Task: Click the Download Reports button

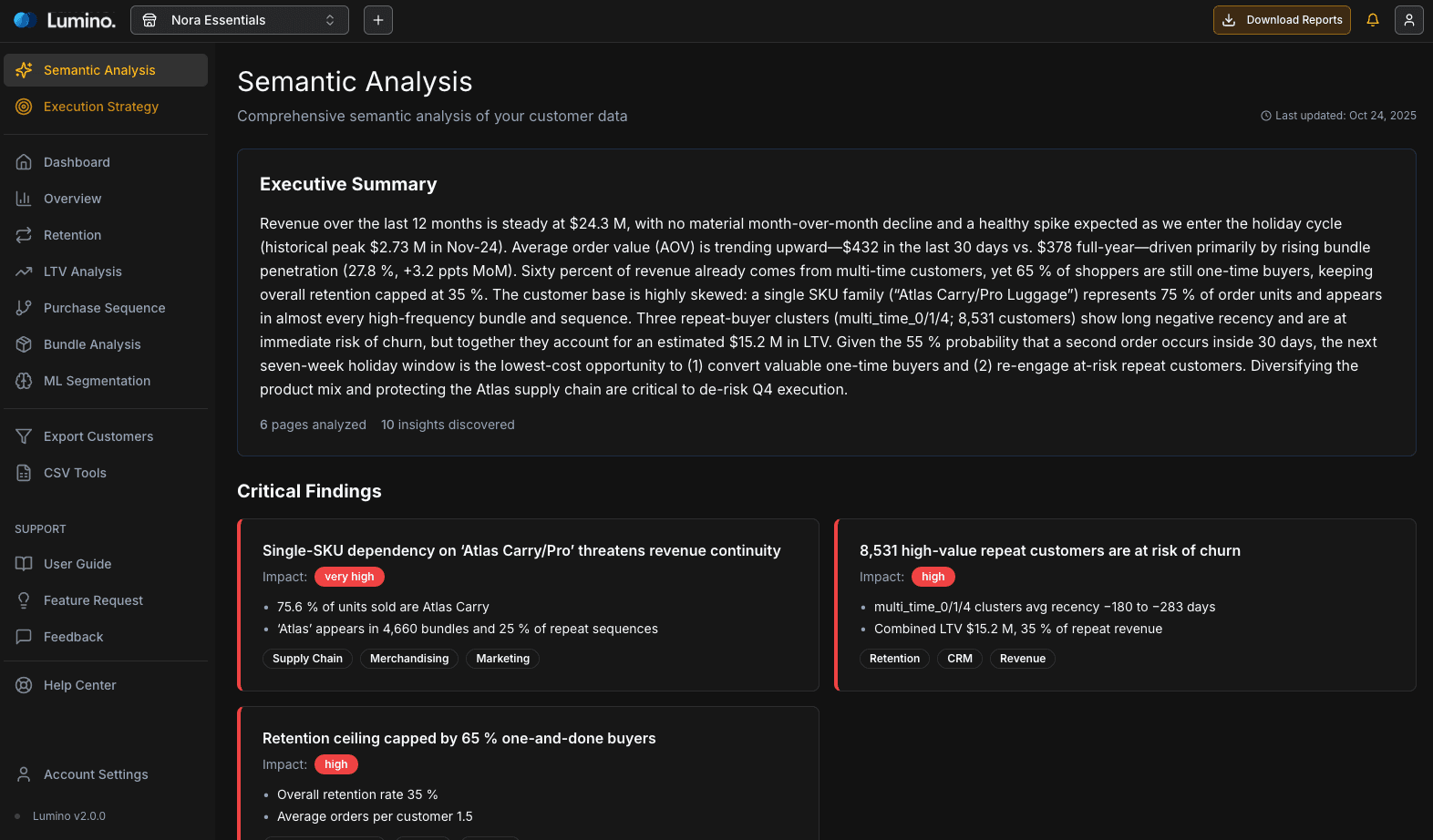Action: [1282, 19]
